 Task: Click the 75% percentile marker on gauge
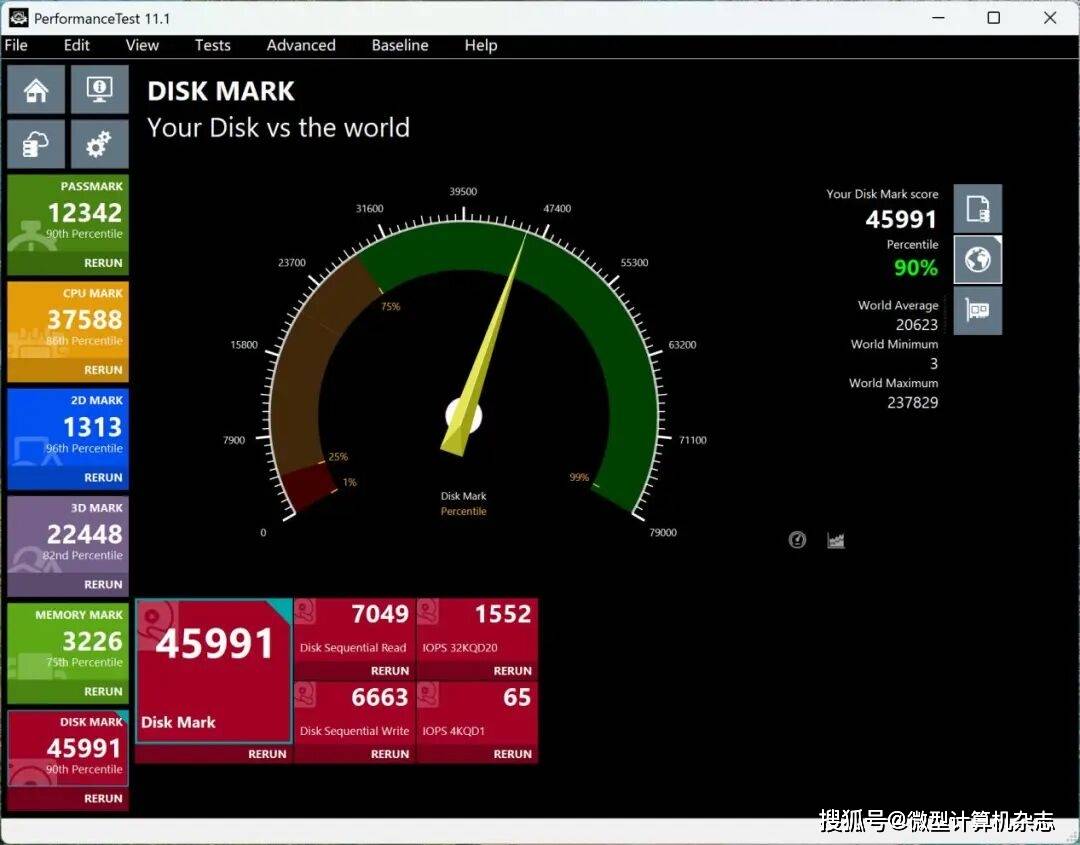(391, 306)
